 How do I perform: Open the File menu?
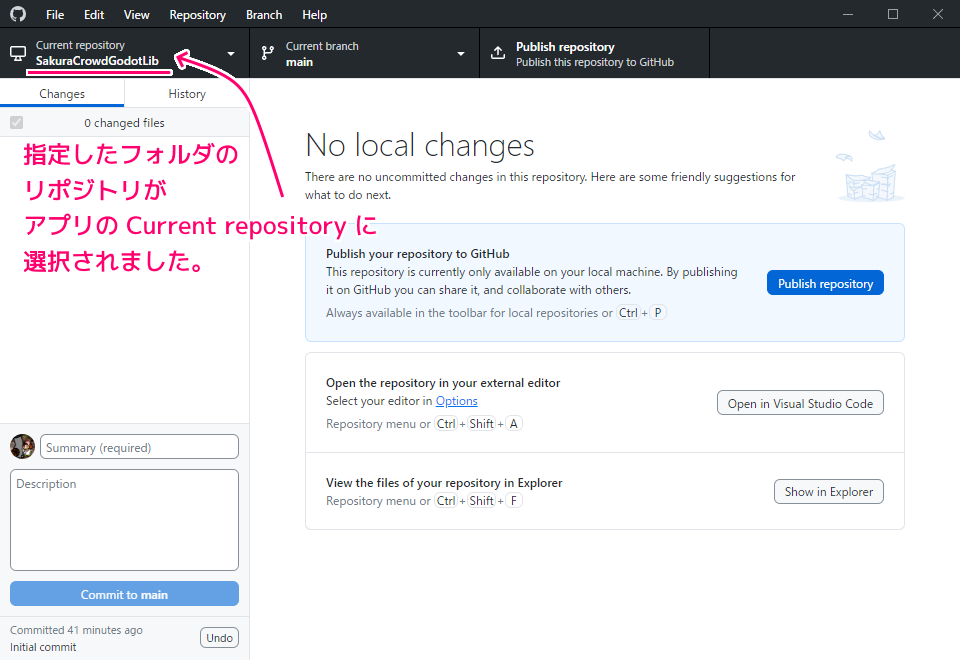pos(54,14)
